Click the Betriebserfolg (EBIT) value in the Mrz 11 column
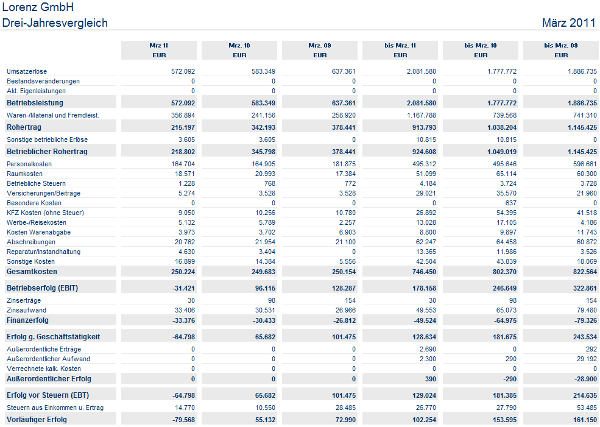Viewport: 600px width, 427px height. pos(184,288)
